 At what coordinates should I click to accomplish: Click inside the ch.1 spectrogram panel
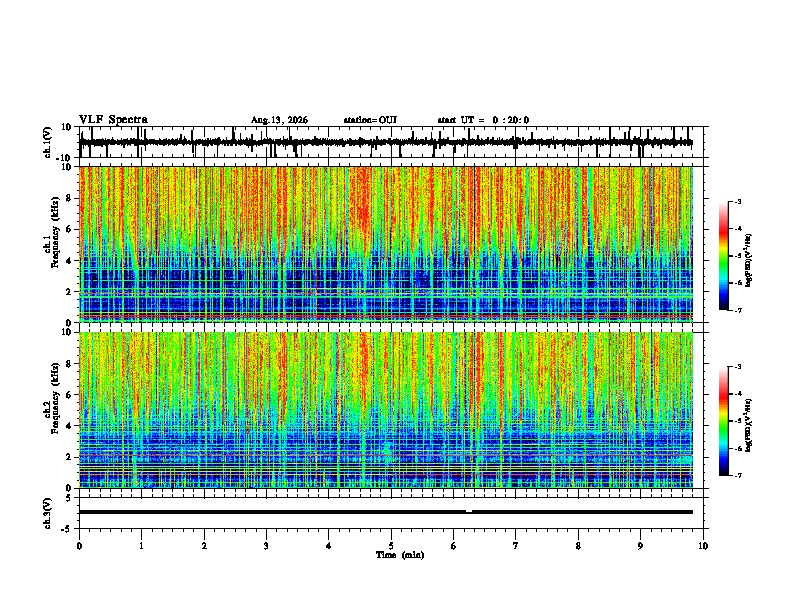click(386, 244)
